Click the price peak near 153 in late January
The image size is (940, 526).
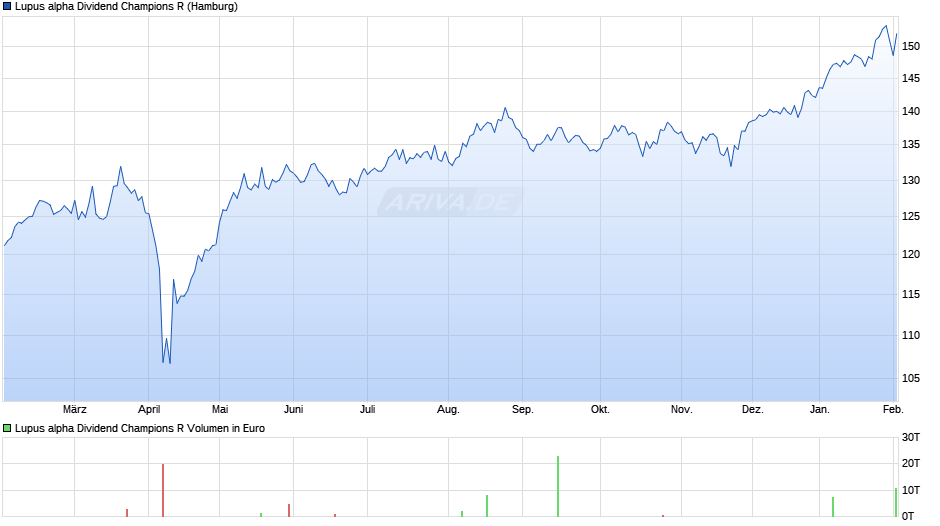886,26
